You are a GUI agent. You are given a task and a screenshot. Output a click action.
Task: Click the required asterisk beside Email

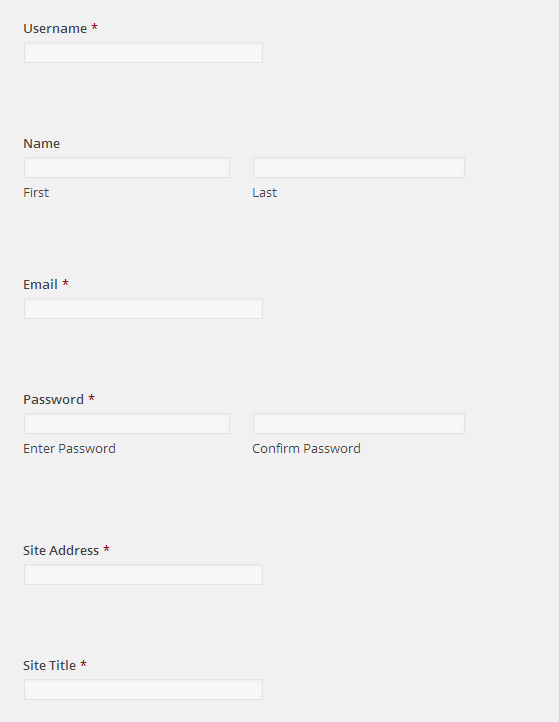[x=65, y=283]
